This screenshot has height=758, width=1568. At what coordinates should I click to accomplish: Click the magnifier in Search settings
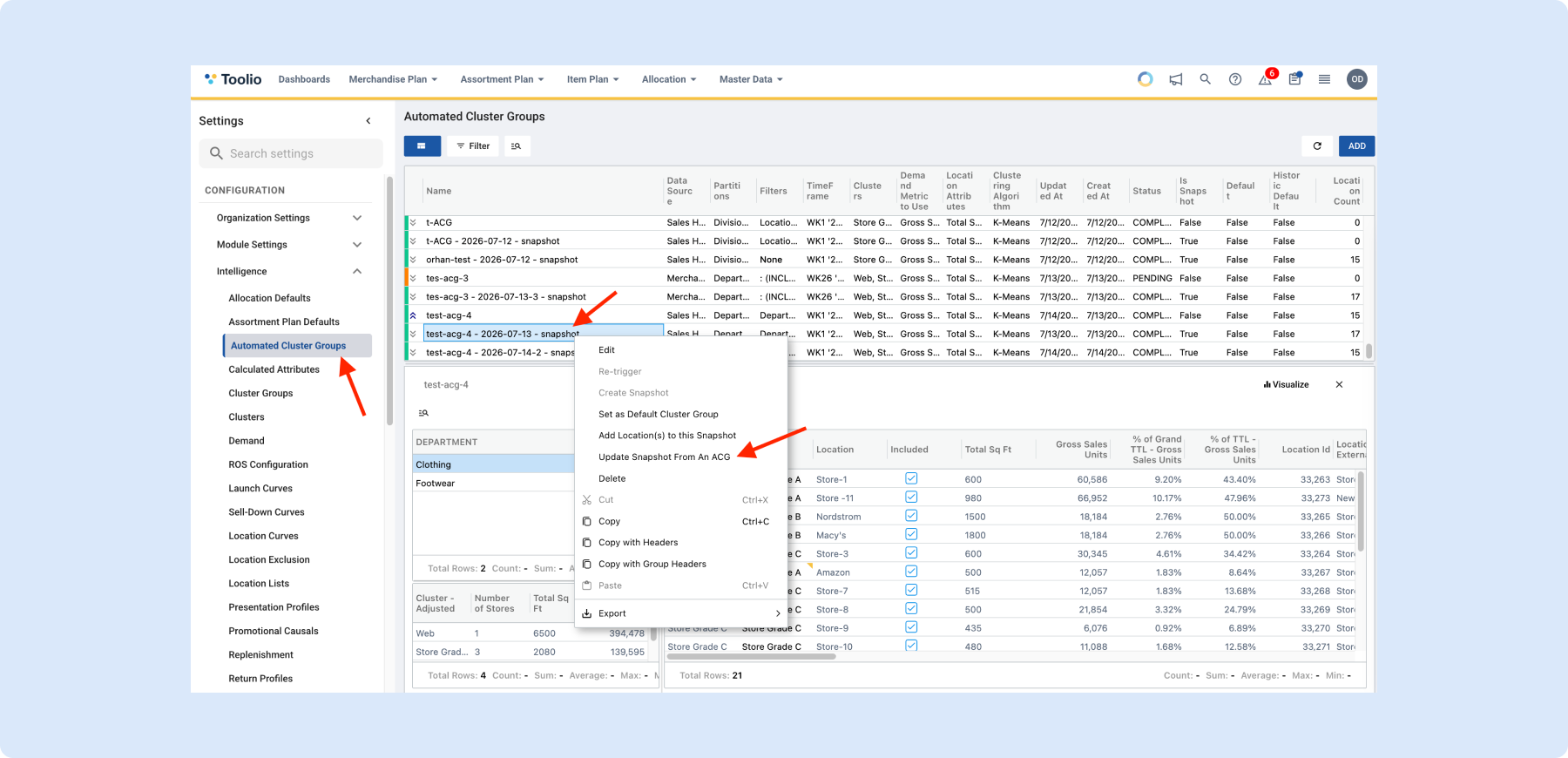[x=216, y=153]
